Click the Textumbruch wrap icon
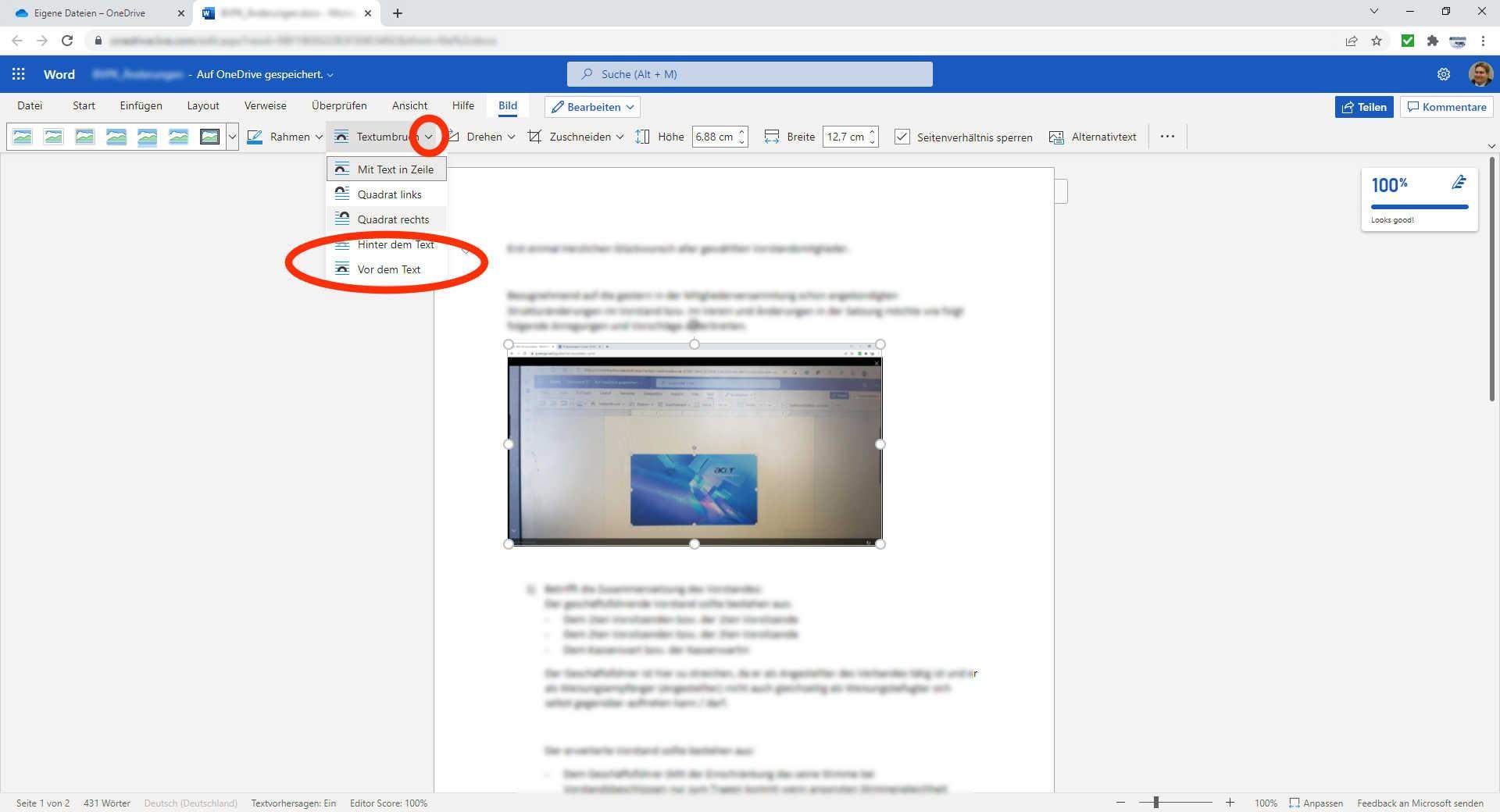The image size is (1500, 812). click(x=341, y=137)
